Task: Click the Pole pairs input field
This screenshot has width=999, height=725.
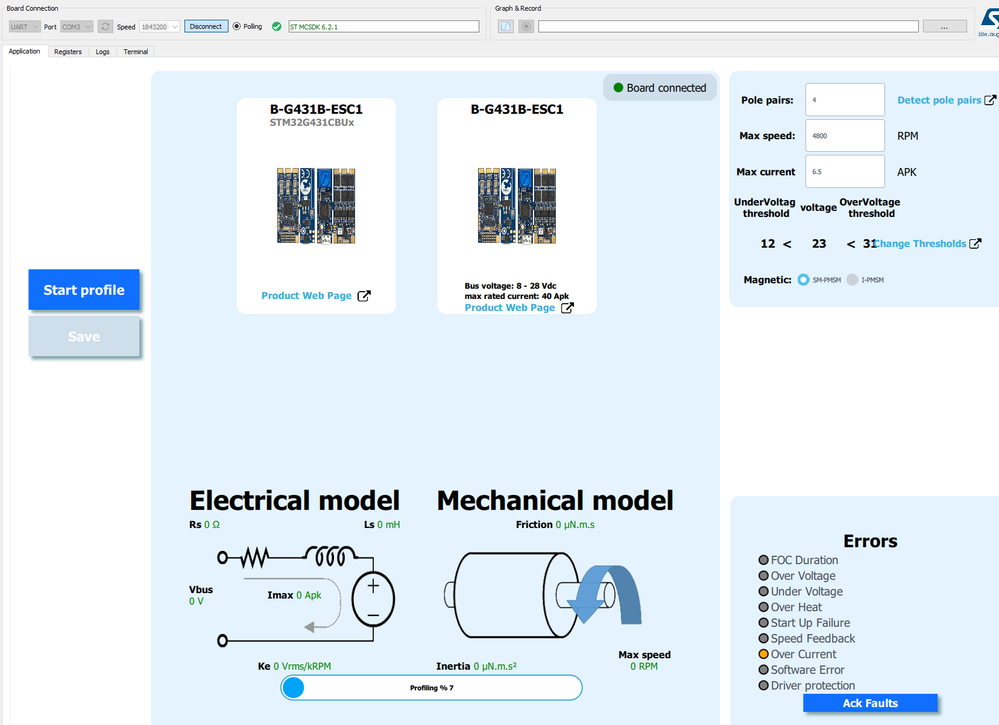Action: (x=845, y=100)
